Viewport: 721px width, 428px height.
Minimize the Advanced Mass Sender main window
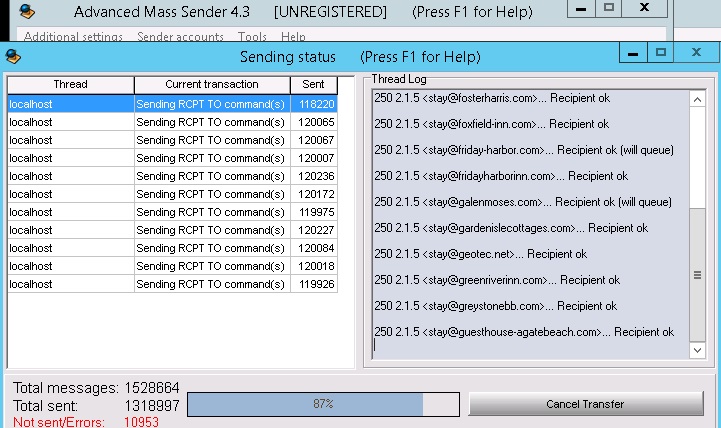coord(581,8)
